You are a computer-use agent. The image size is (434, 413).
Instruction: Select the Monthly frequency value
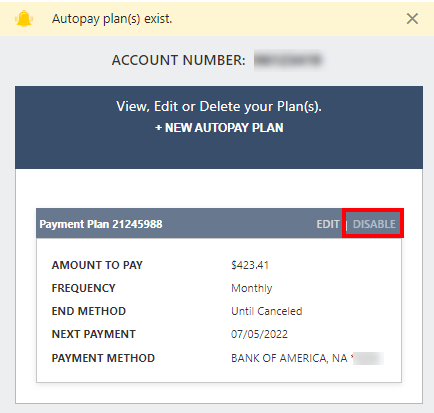(x=252, y=288)
